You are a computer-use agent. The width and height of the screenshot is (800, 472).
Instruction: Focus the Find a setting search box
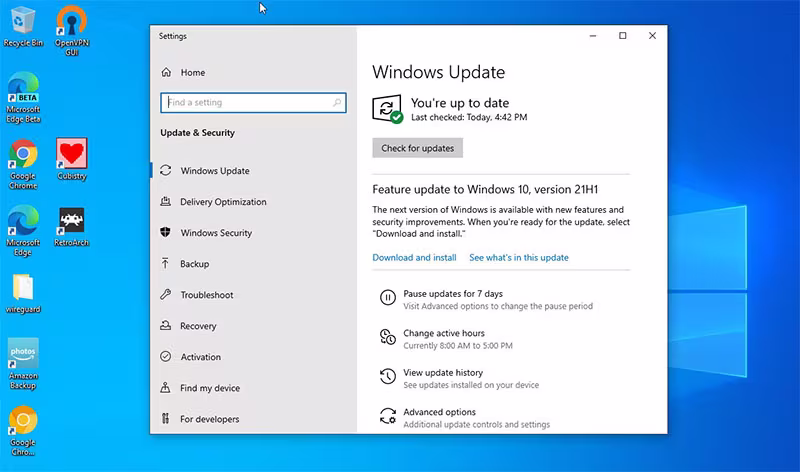(x=253, y=103)
